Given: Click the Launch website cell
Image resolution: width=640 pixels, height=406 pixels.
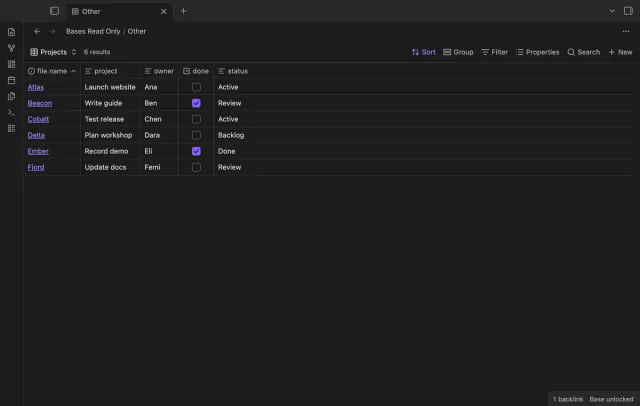Looking at the screenshot, I should click(110, 87).
